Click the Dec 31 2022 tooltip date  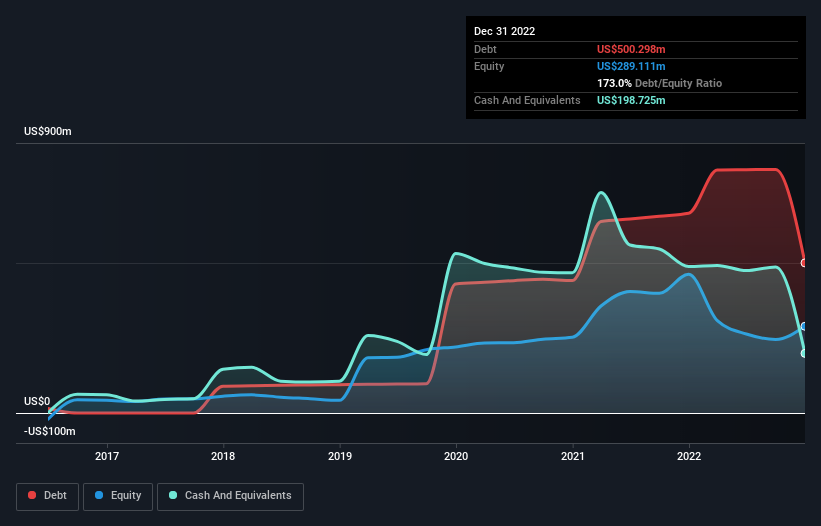(505, 31)
